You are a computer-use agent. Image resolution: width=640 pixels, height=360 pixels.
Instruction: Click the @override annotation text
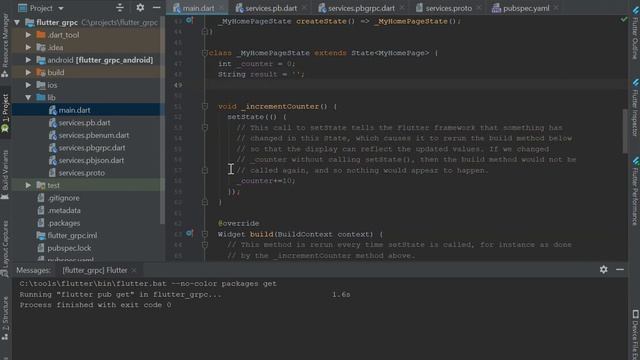[x=238, y=223]
